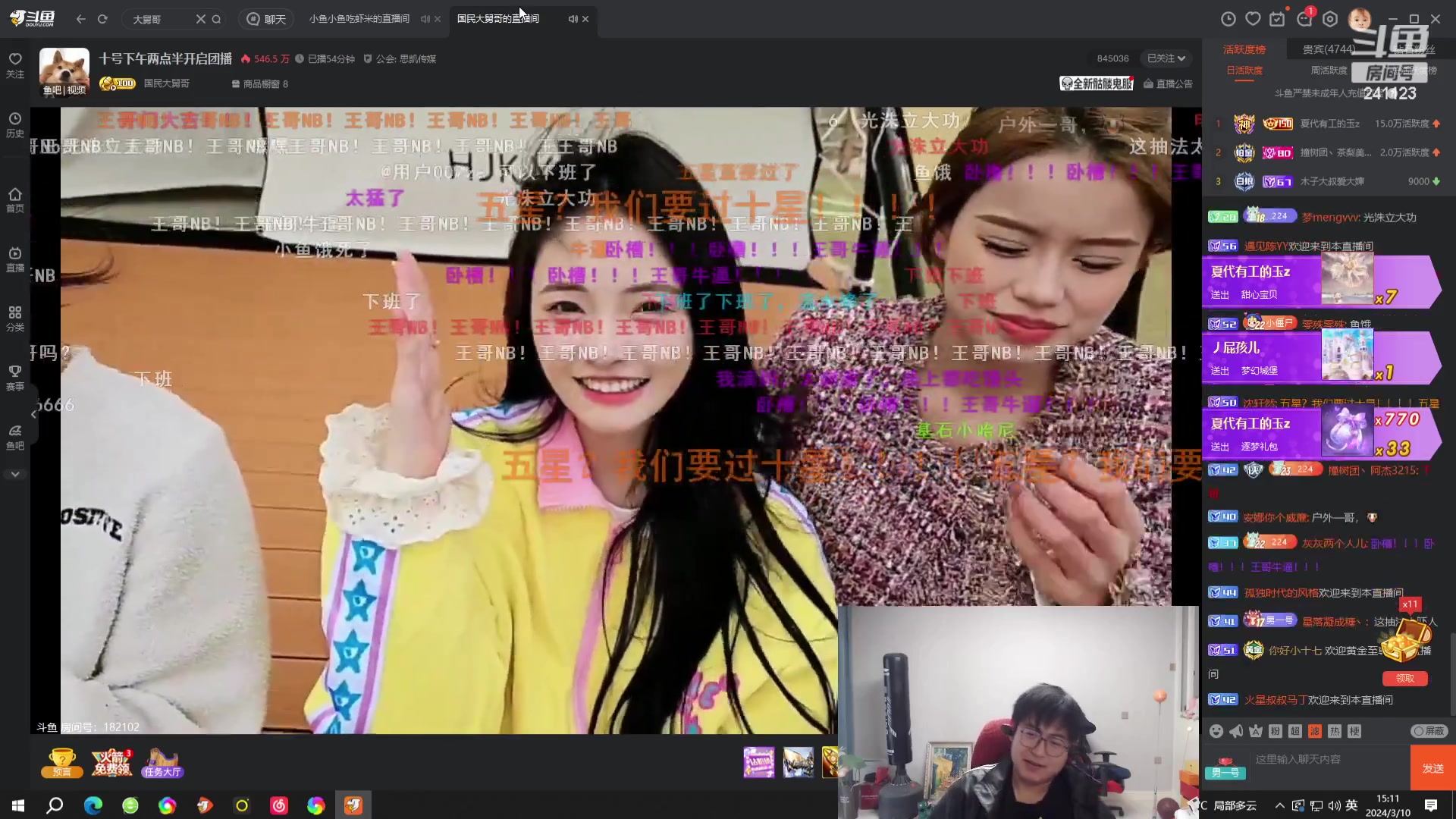Screen dimensions: 1456x819
Task: Open the crown A danmaku style icon
Action: click(x=1256, y=731)
